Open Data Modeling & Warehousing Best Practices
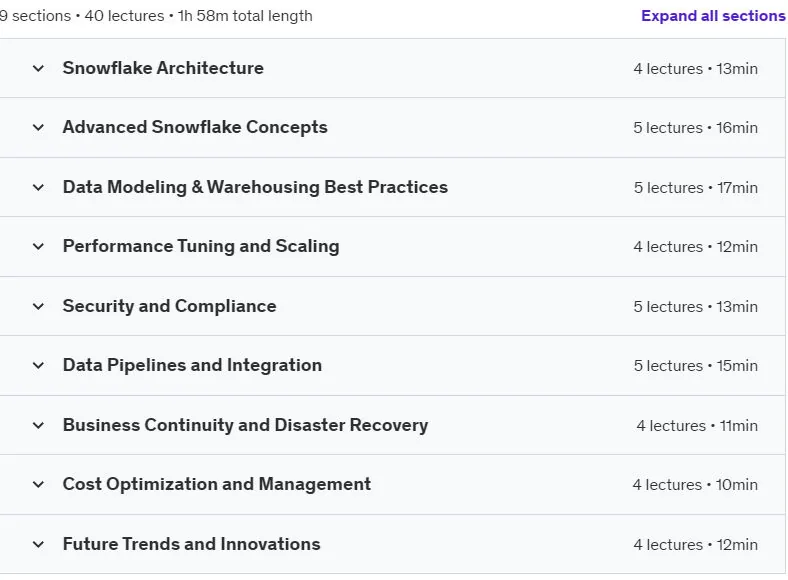Screen dimensions: 788x580 255,187
